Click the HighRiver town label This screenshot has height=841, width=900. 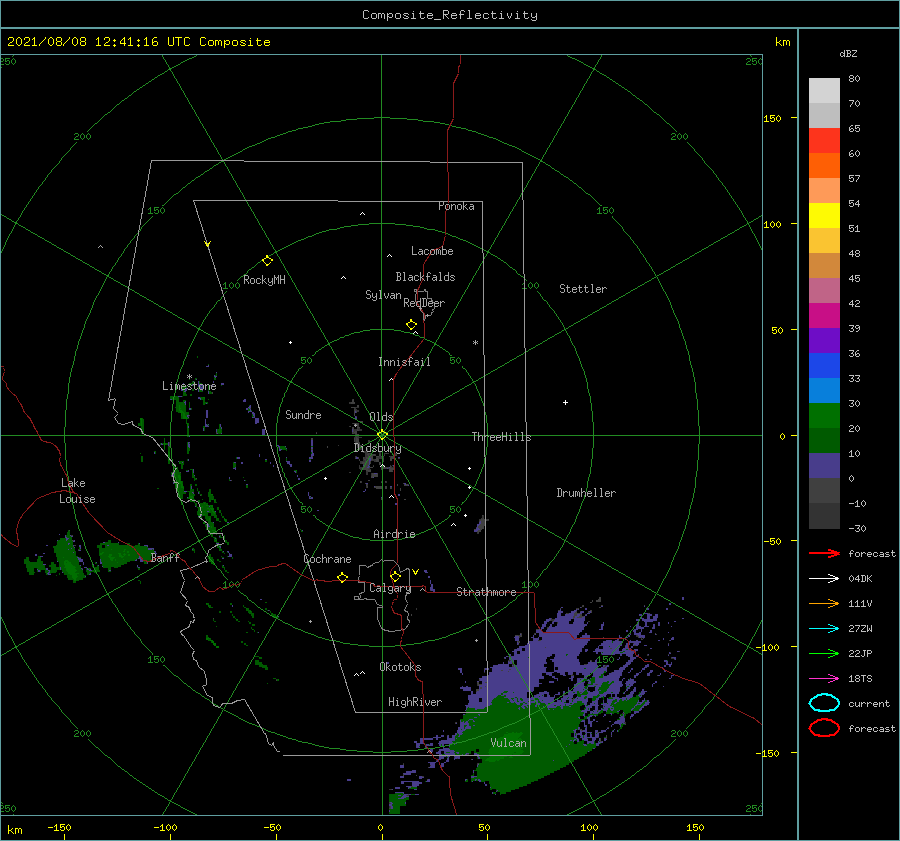[415, 702]
